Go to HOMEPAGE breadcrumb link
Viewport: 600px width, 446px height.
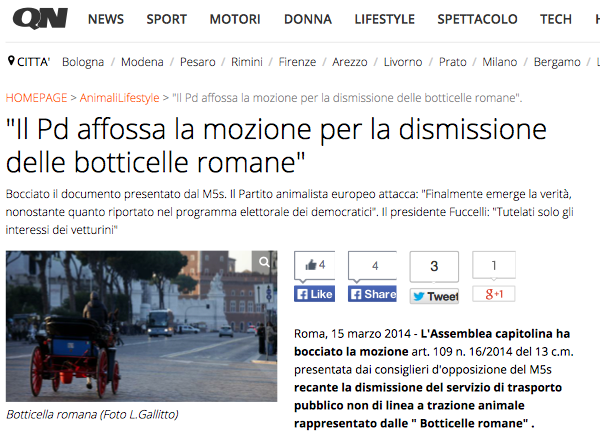tap(36, 98)
